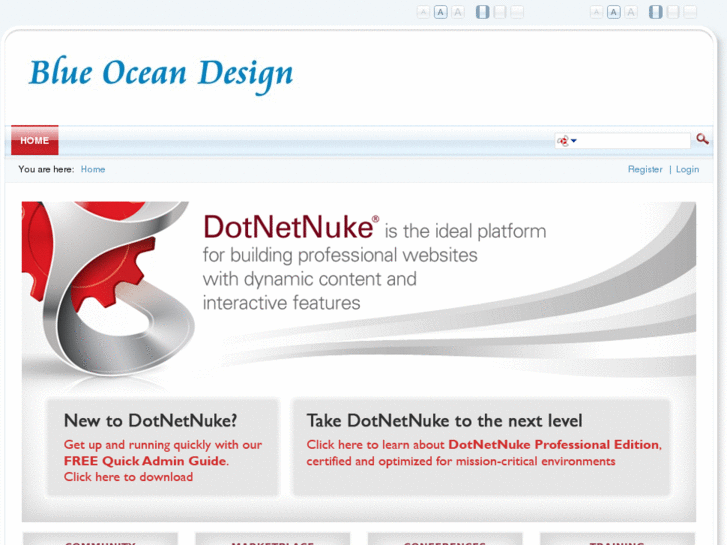The width and height of the screenshot is (727, 545).
Task: Select full page width icon in left set
Action: point(517,12)
